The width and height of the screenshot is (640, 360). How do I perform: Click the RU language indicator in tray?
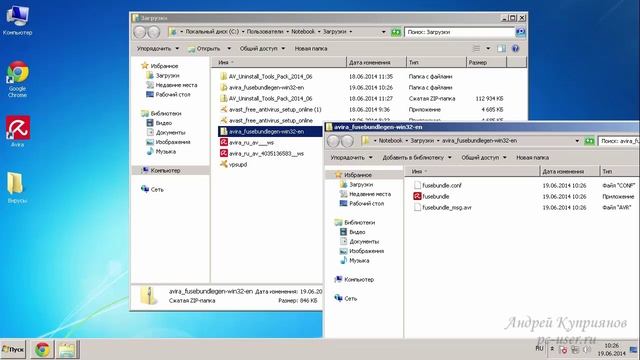(x=539, y=348)
